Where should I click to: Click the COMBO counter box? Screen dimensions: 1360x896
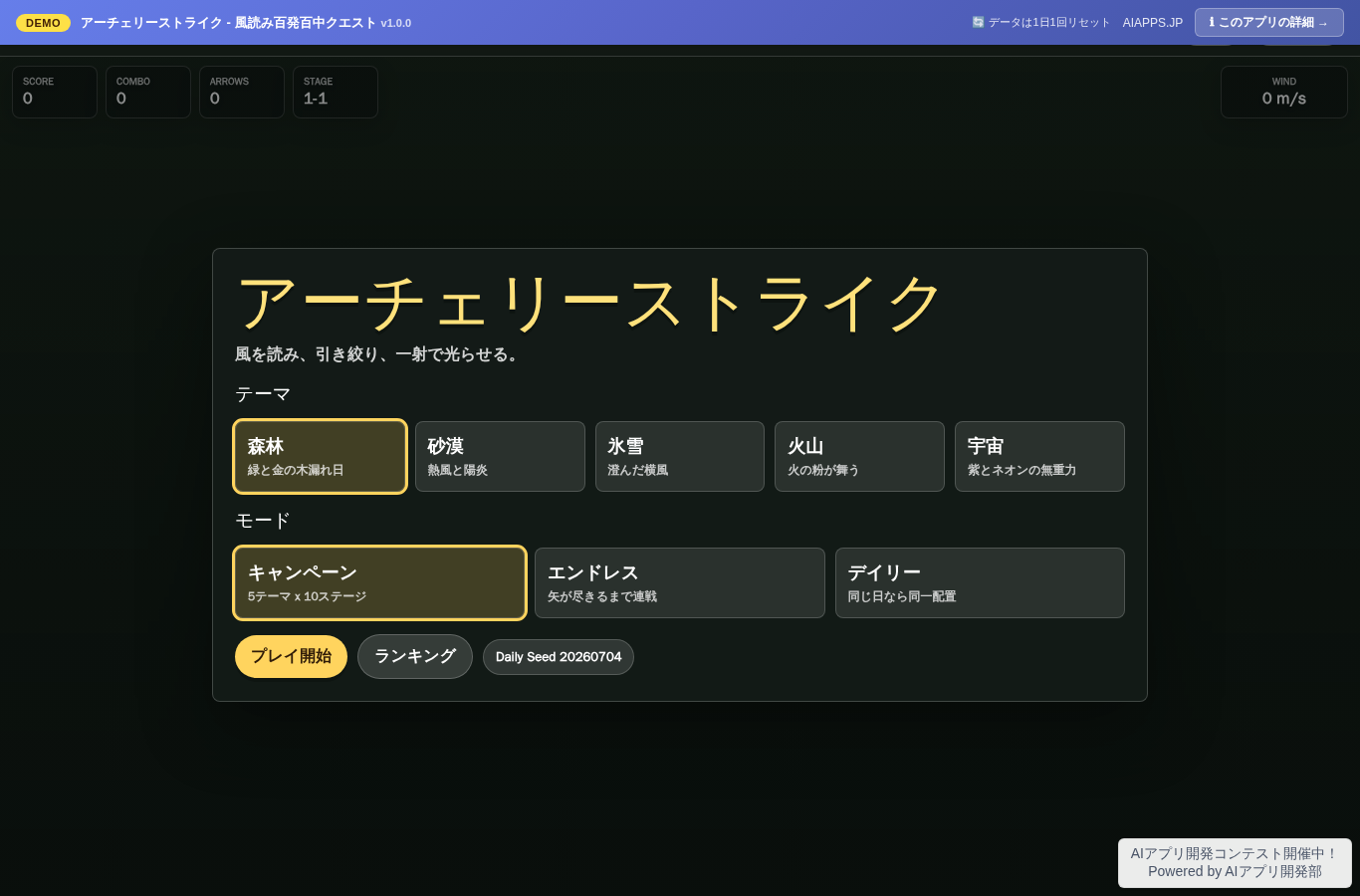coord(148,92)
